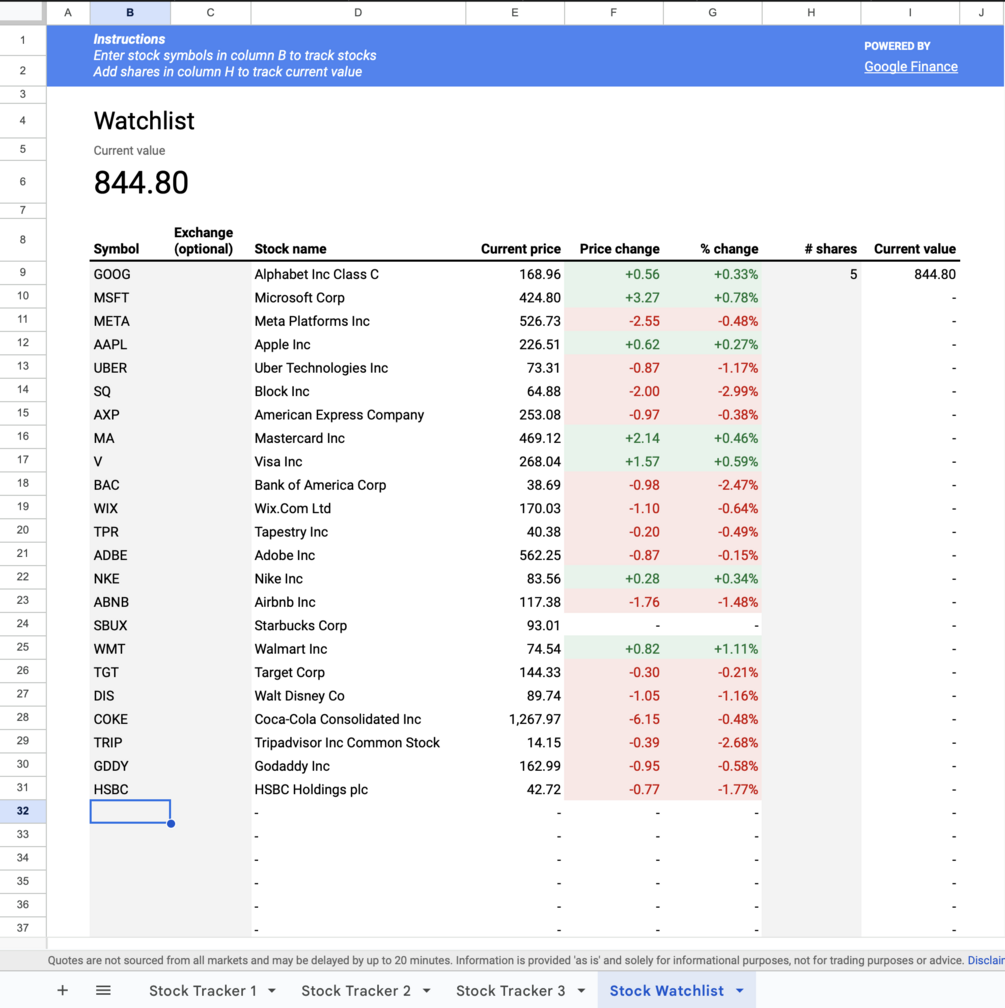1005x1008 pixels.
Task: Select the 1,267.97 current price cell
Action: coord(515,719)
